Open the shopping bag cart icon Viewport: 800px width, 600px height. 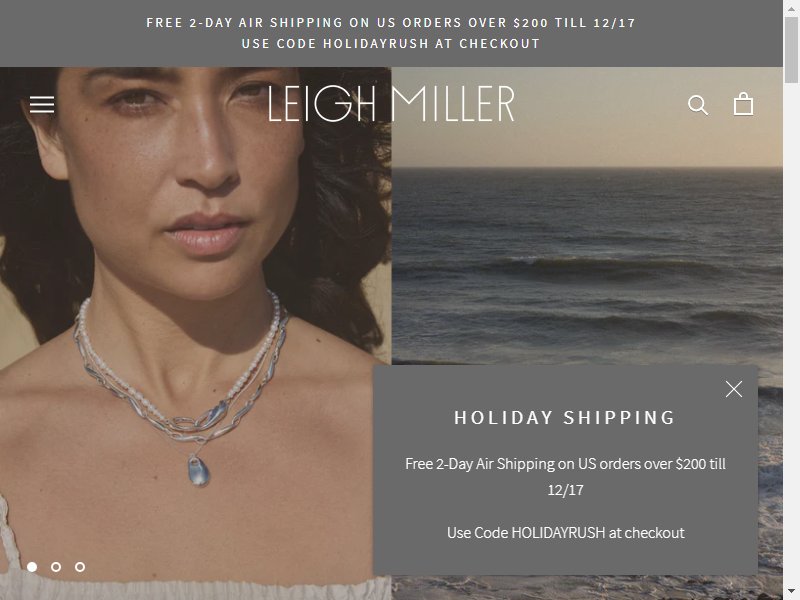(743, 104)
